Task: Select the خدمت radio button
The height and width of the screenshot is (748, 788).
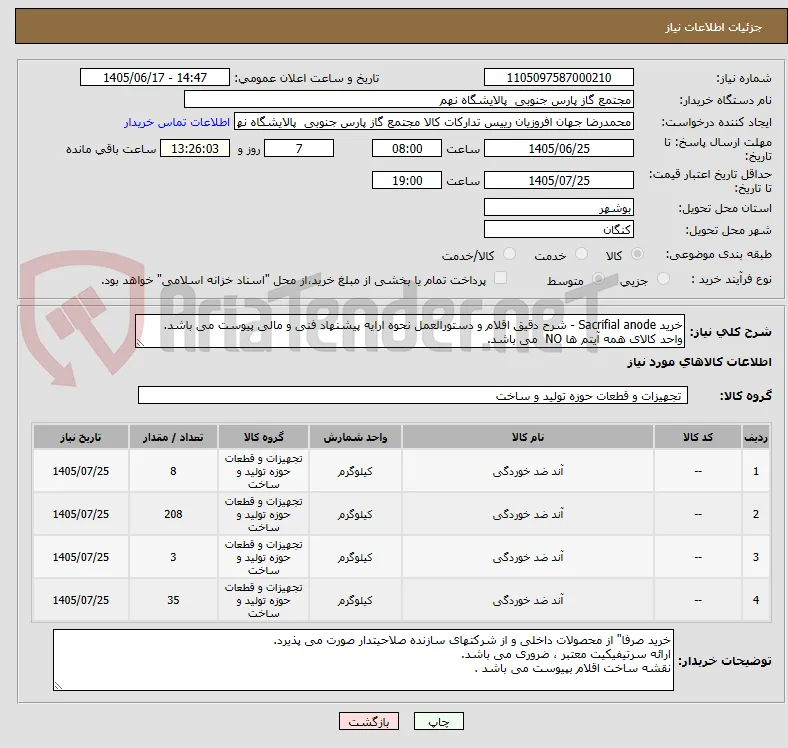Action: 581,254
